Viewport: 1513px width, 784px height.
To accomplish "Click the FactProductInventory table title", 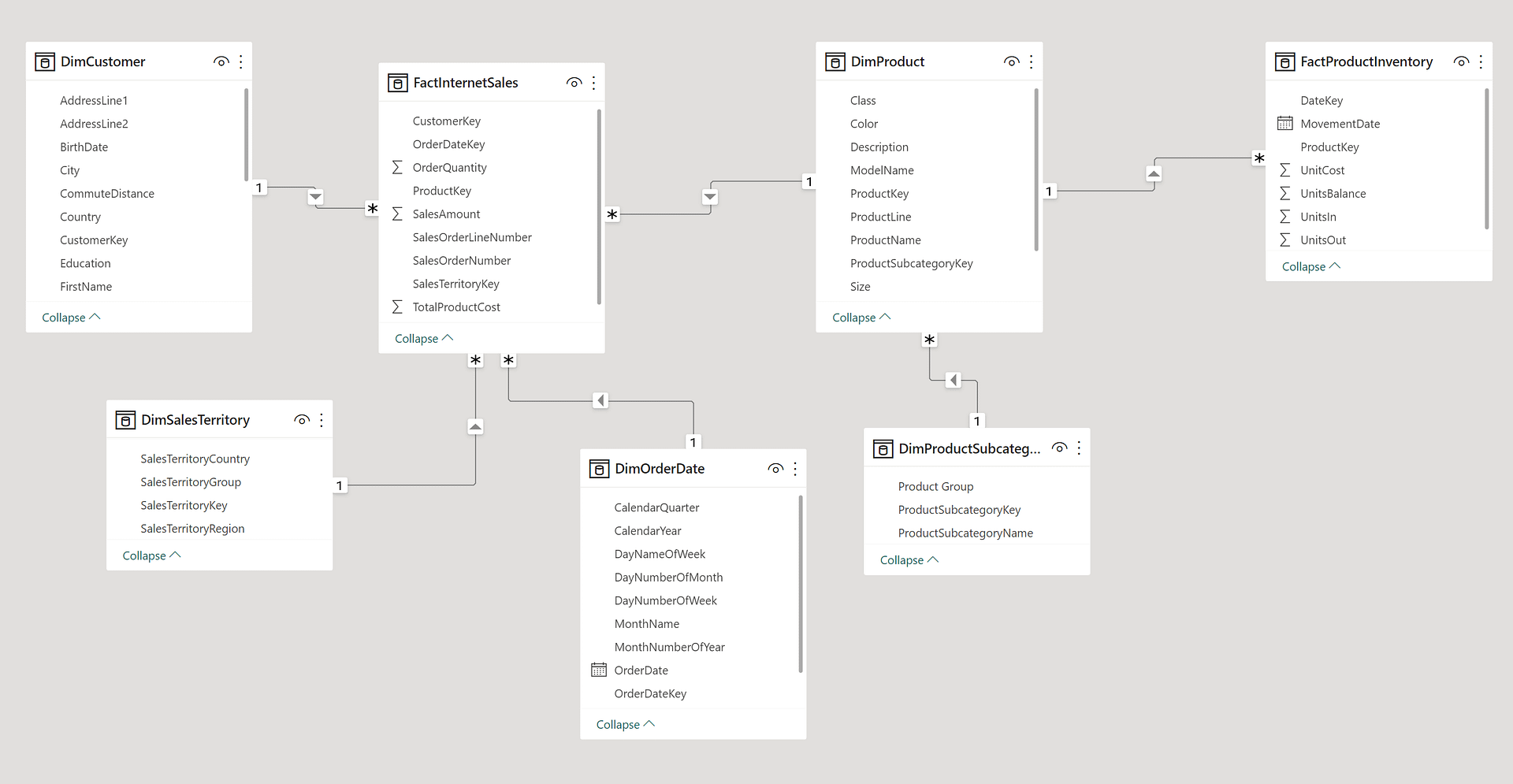I will 1366,61.
